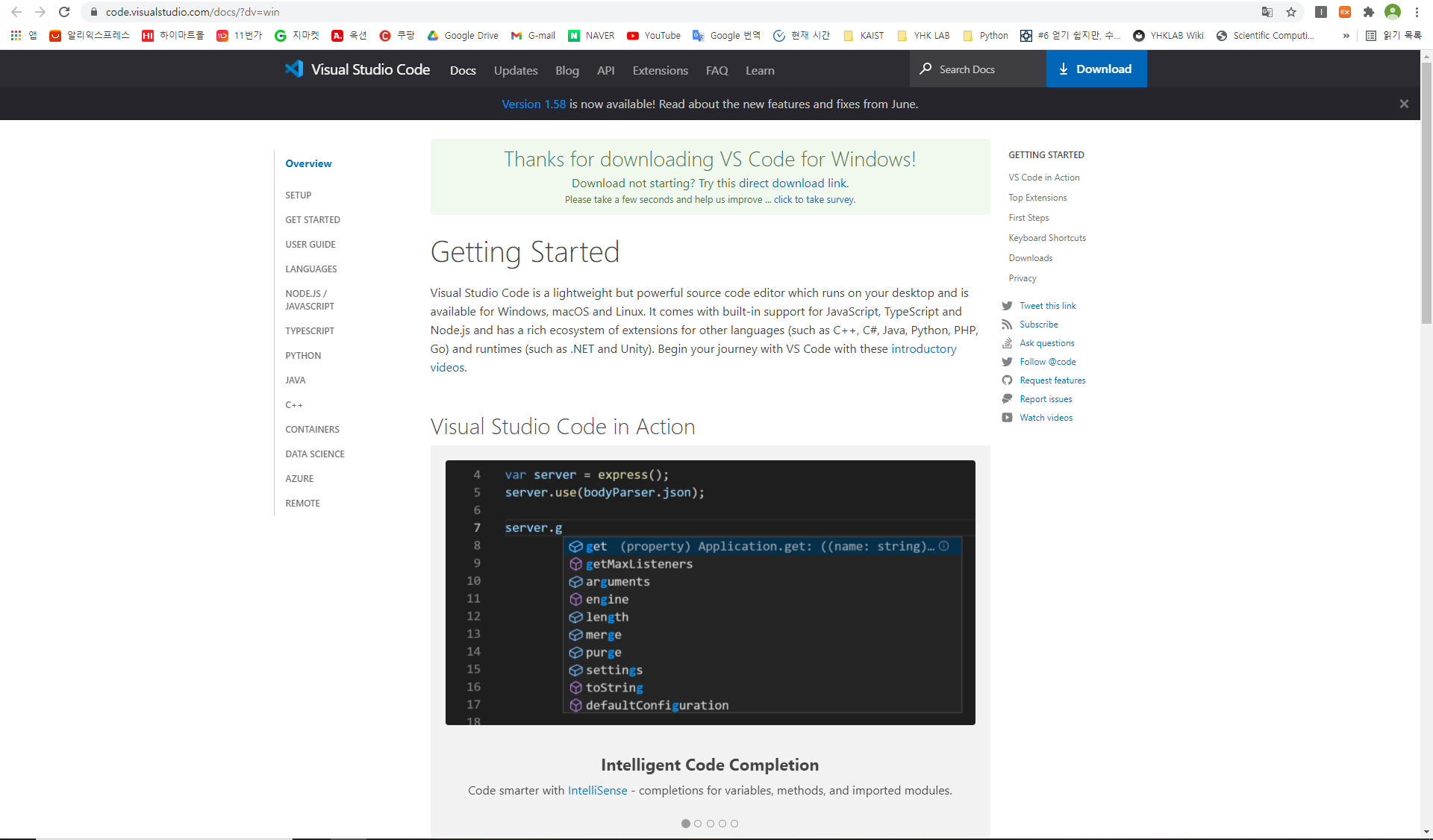Open the Extensions menu item
Image resolution: width=1433 pixels, height=840 pixels.
pyautogui.click(x=660, y=69)
